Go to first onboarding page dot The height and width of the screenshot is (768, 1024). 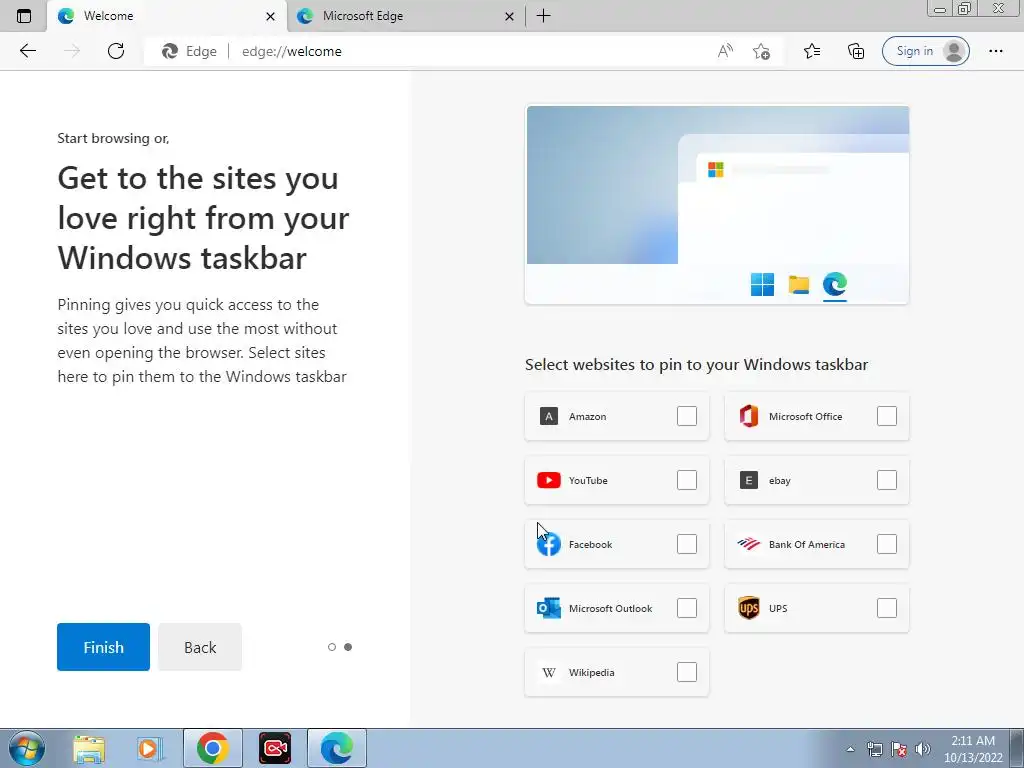tap(332, 647)
